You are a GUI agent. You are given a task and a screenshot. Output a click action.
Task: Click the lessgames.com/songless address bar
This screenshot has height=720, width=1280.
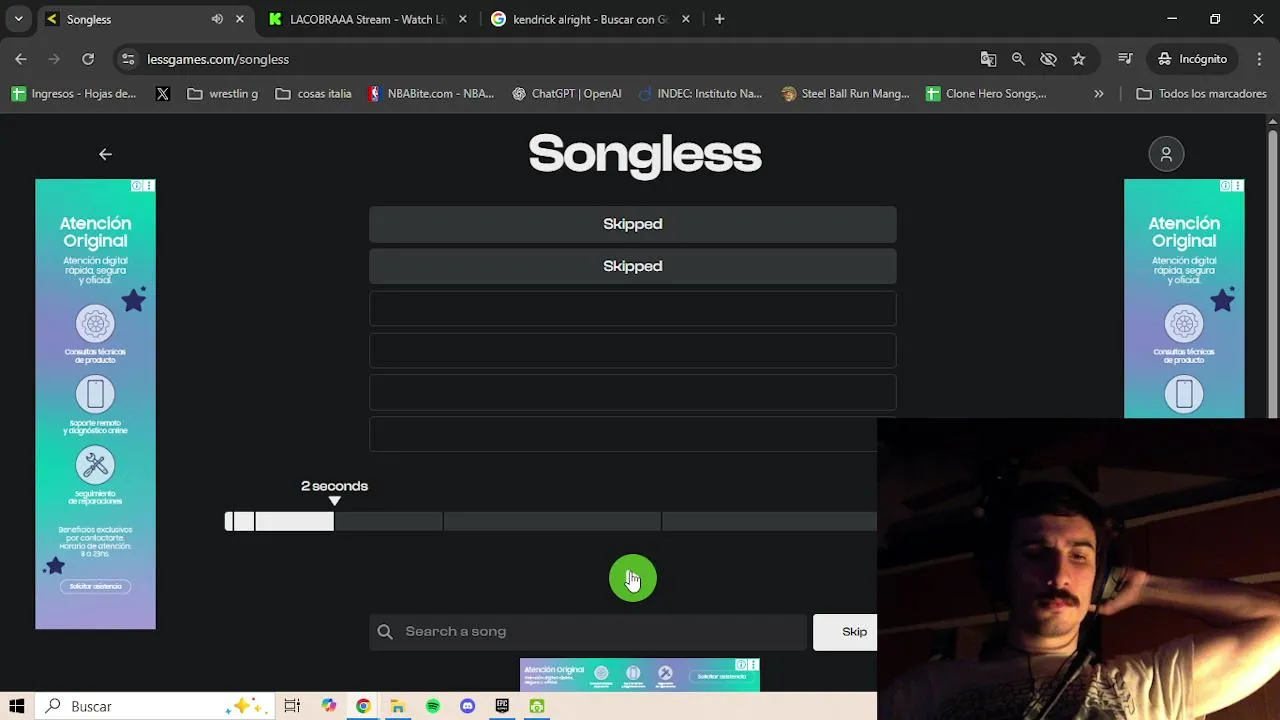pyautogui.click(x=550, y=59)
